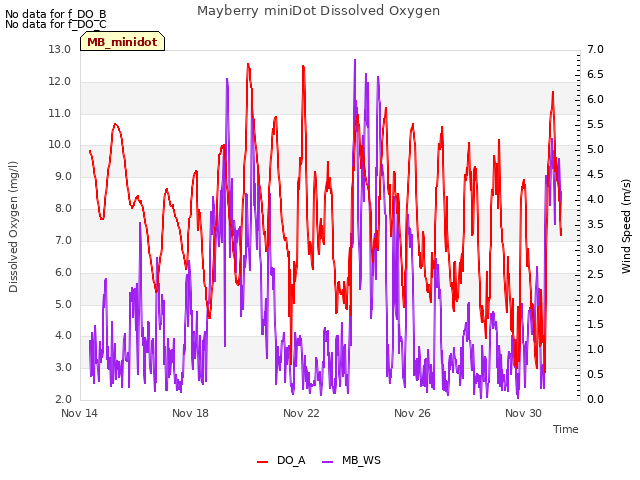Click the 6.0 left axis tick label
This screenshot has width=640, height=480.
(x=63, y=272)
